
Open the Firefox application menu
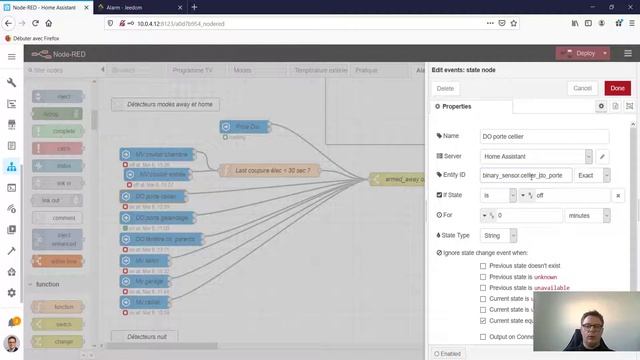[631, 23]
